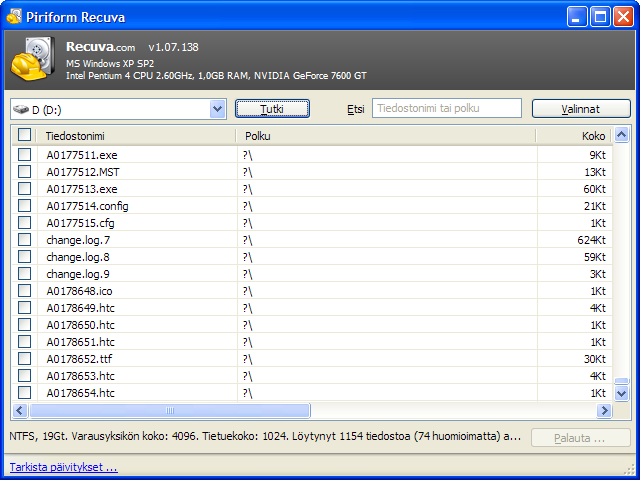Check the box for A0178653.htc
This screenshot has width=640, height=480.
click(x=24, y=376)
